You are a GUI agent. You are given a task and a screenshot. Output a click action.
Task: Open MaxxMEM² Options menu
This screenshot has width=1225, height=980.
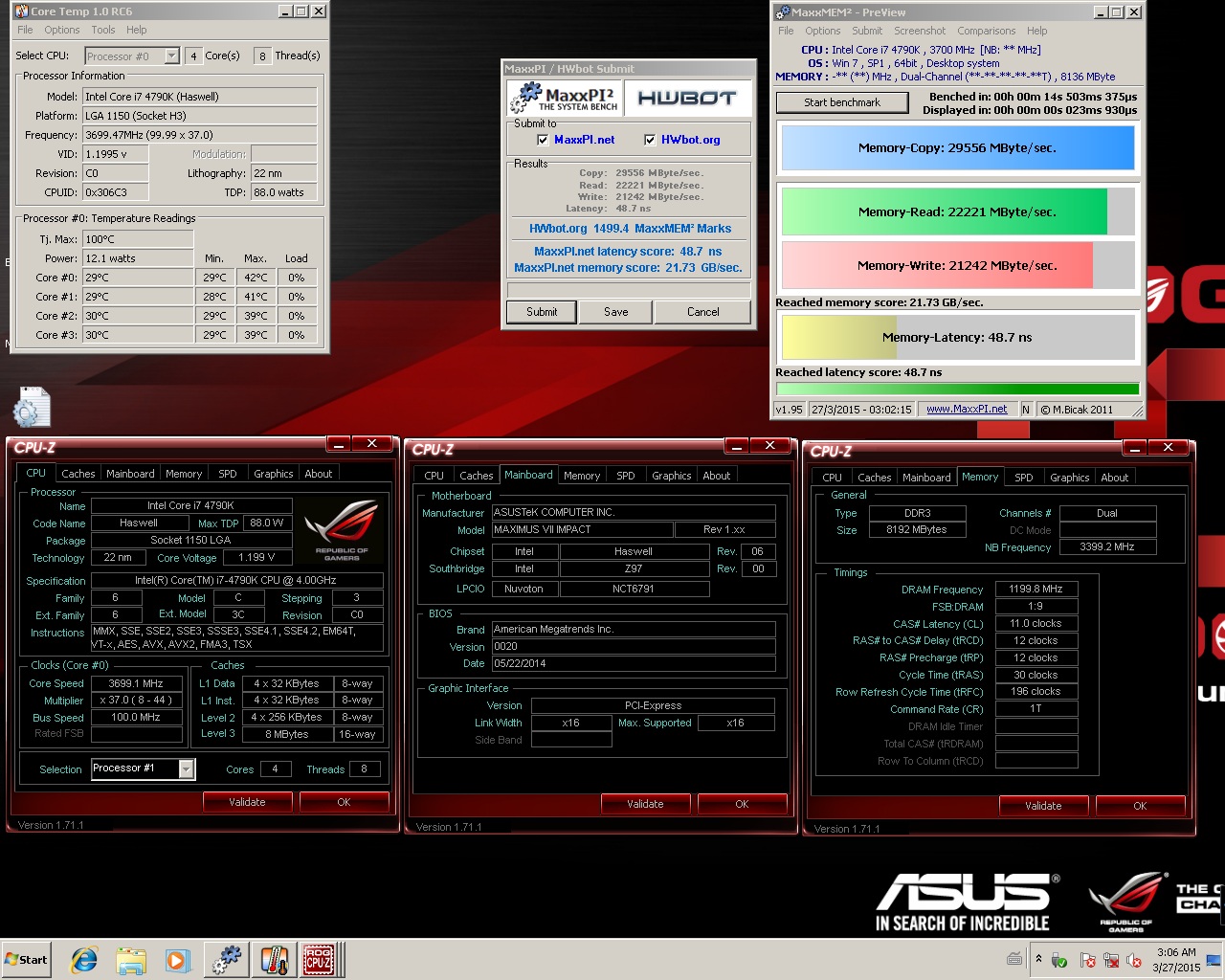click(823, 31)
